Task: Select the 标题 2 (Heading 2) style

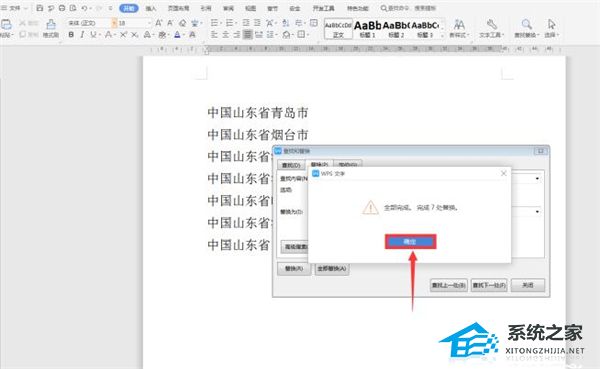Action: click(x=396, y=28)
